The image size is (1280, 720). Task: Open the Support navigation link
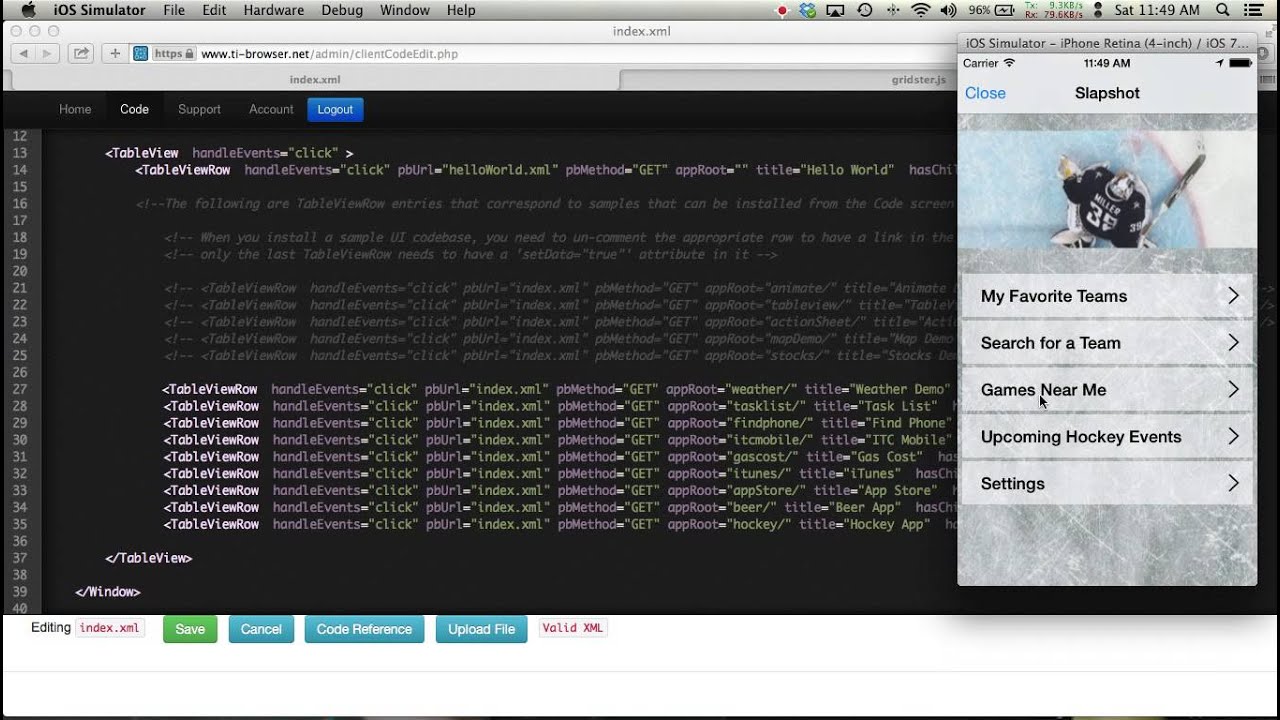199,109
